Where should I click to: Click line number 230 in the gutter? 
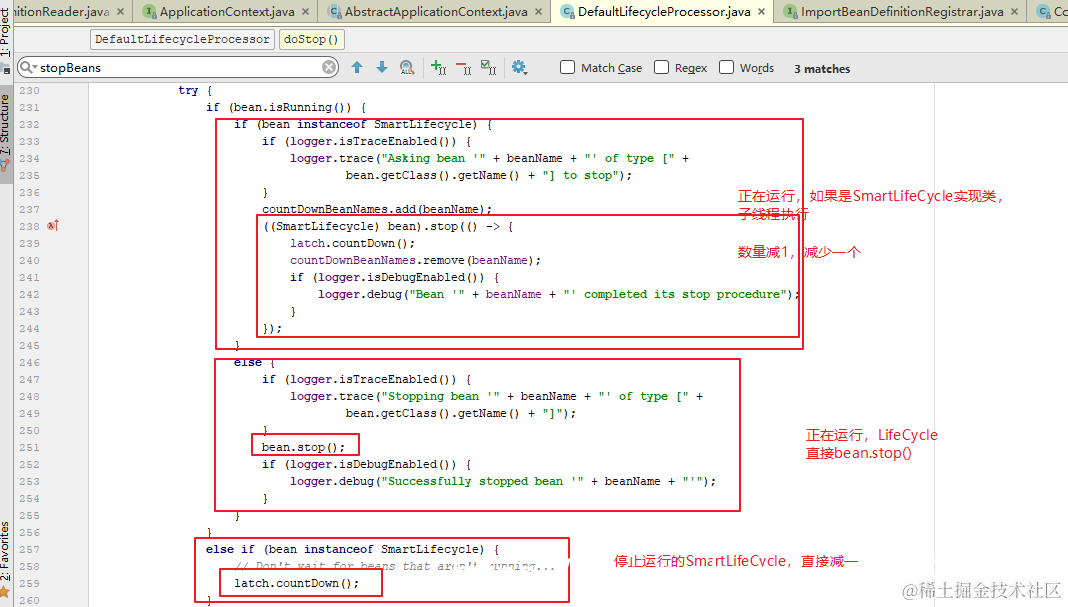pos(29,91)
